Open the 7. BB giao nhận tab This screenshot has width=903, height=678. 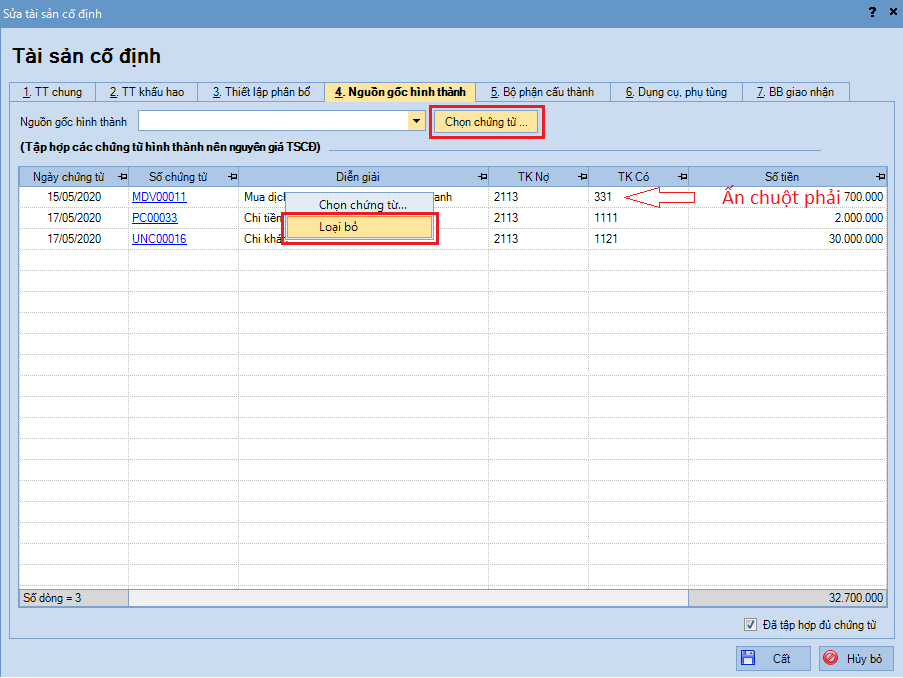click(795, 92)
